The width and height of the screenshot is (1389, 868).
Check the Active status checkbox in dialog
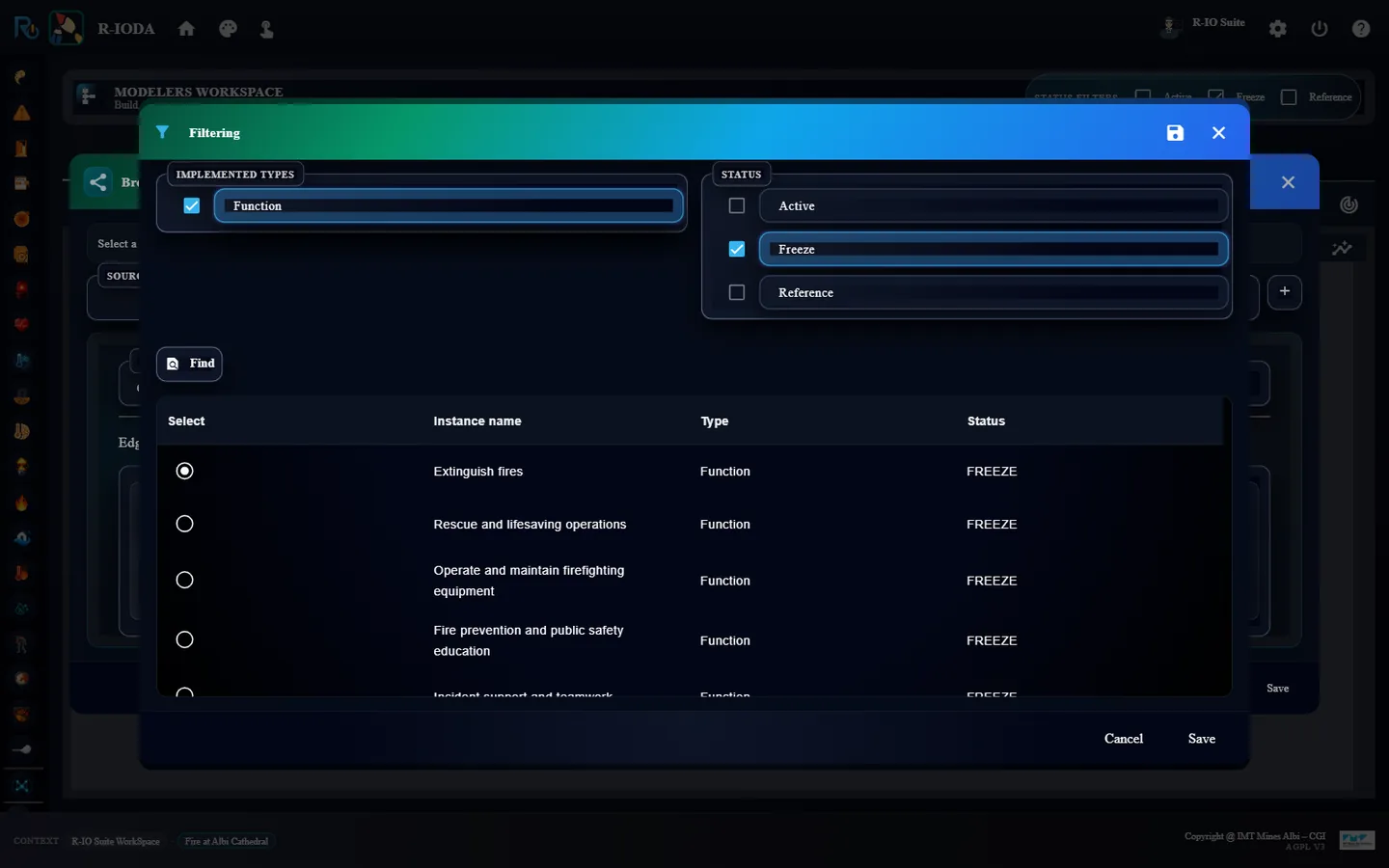point(737,205)
